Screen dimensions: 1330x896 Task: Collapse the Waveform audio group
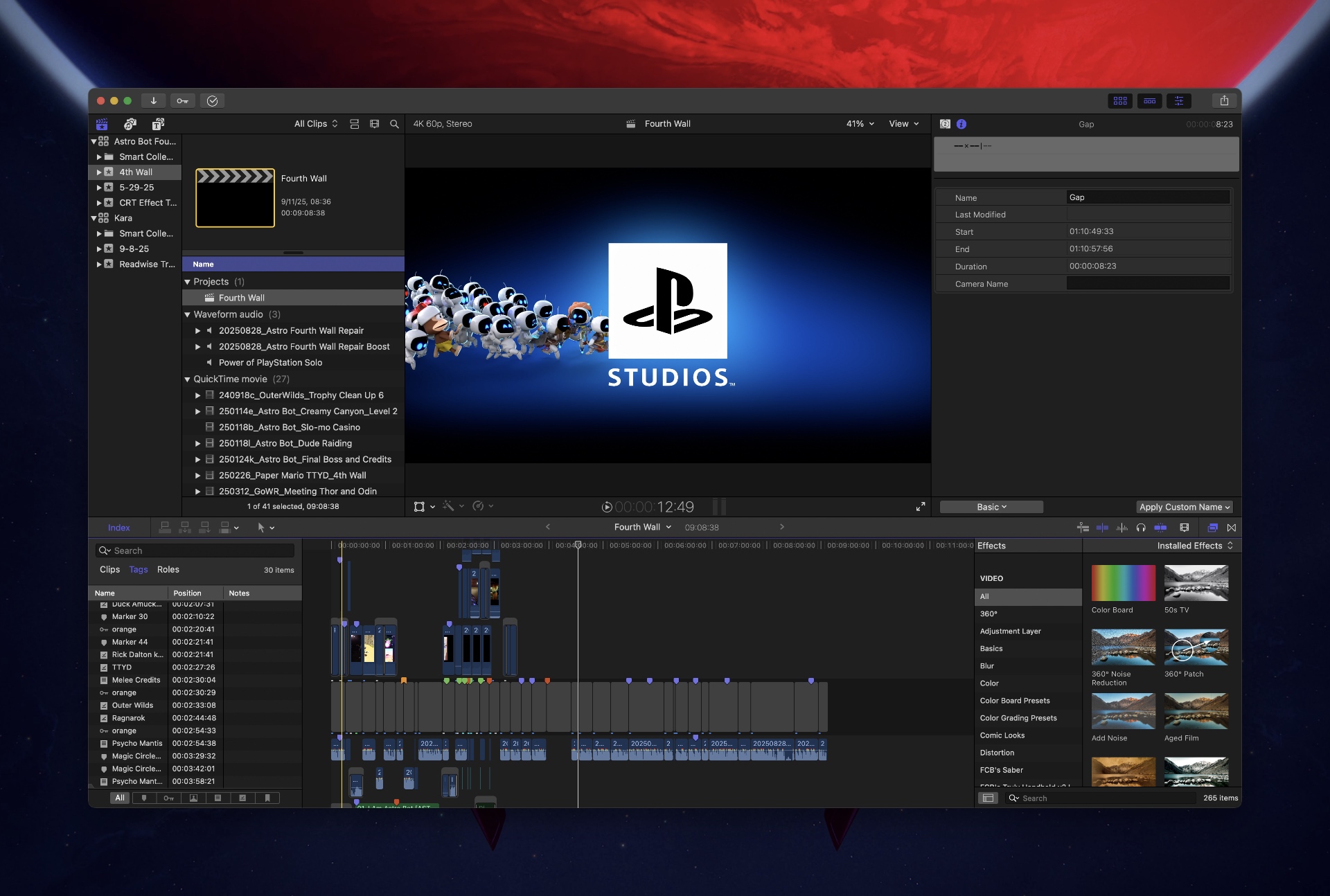point(188,314)
